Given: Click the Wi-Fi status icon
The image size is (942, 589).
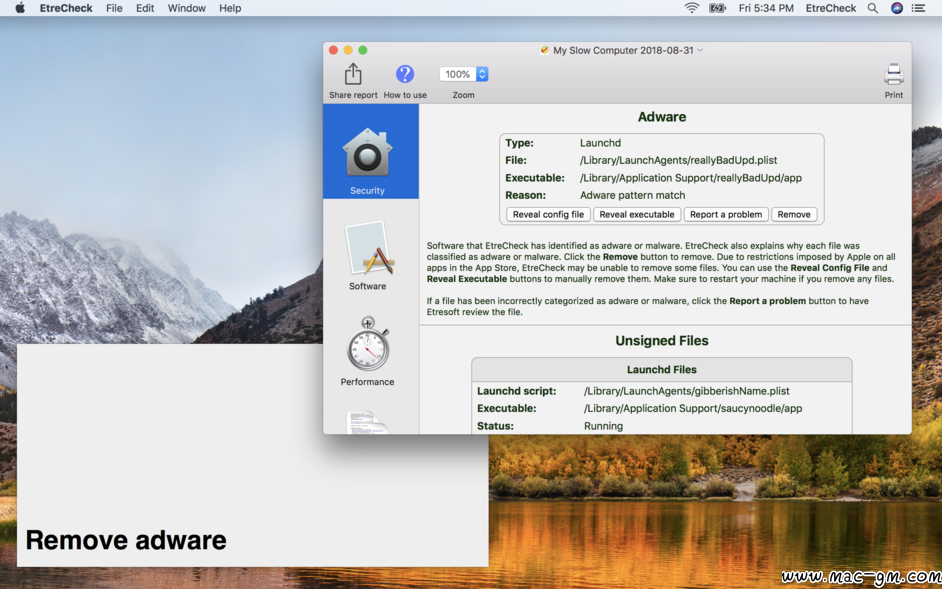Looking at the screenshot, I should coord(691,8).
